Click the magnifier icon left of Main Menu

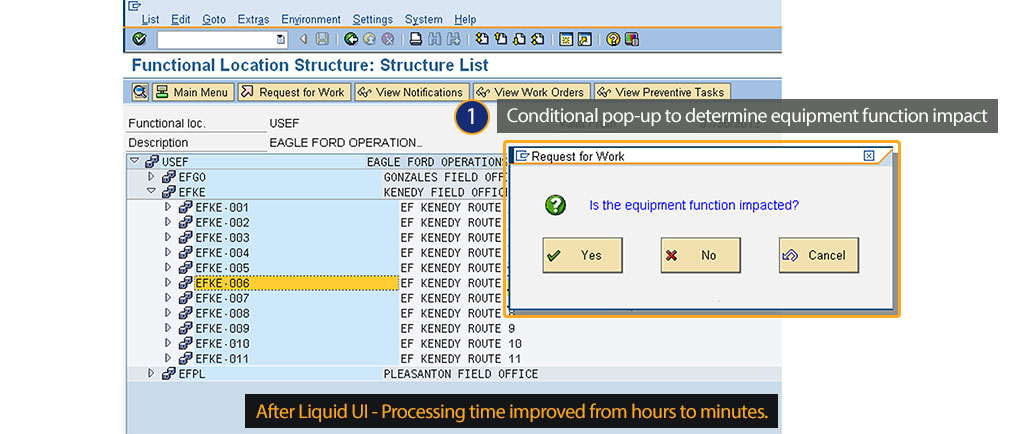coord(140,92)
